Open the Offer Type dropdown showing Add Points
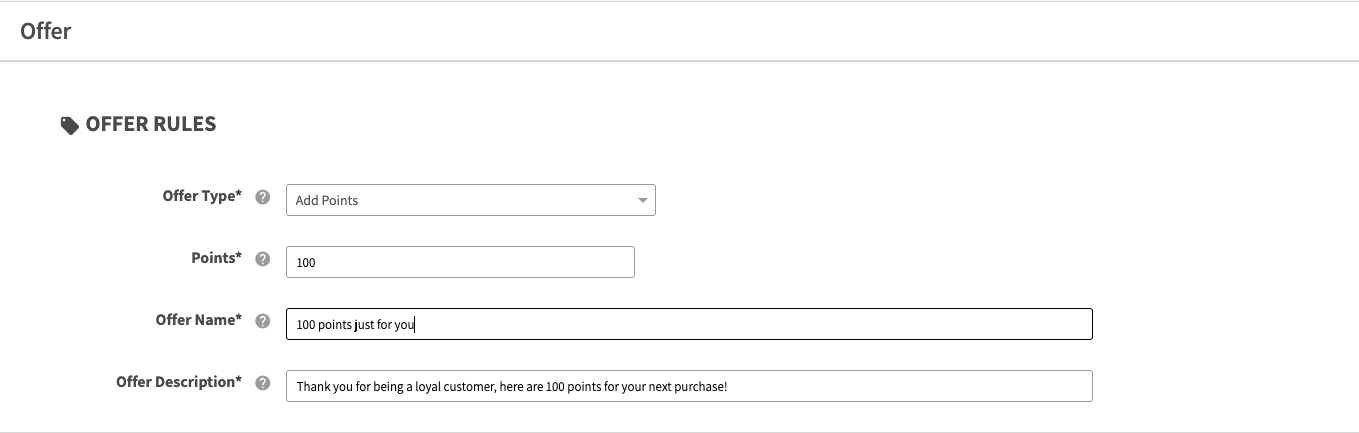The width and height of the screenshot is (1359, 433). (x=471, y=200)
